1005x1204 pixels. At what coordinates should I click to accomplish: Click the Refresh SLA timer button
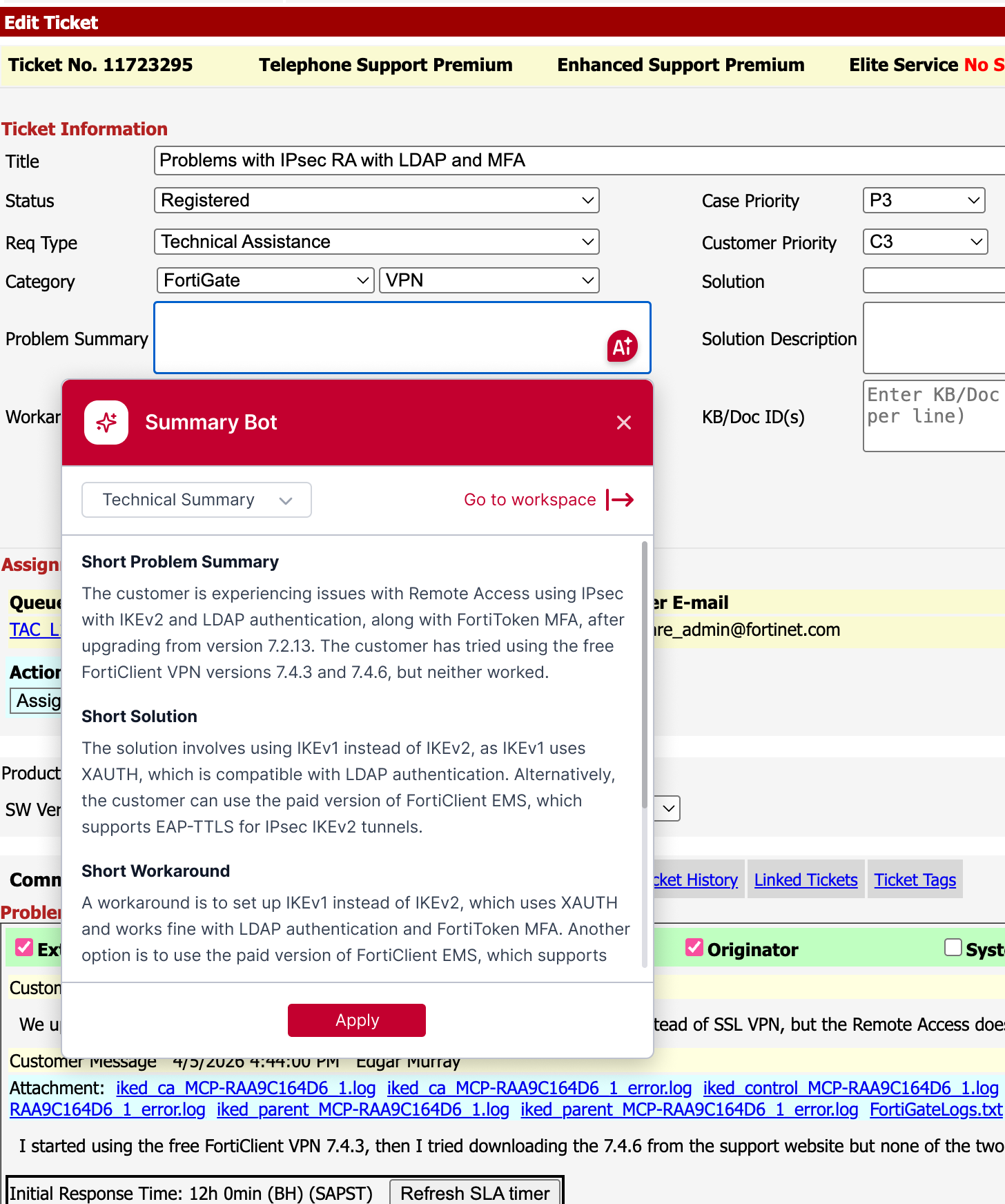pos(475,1192)
